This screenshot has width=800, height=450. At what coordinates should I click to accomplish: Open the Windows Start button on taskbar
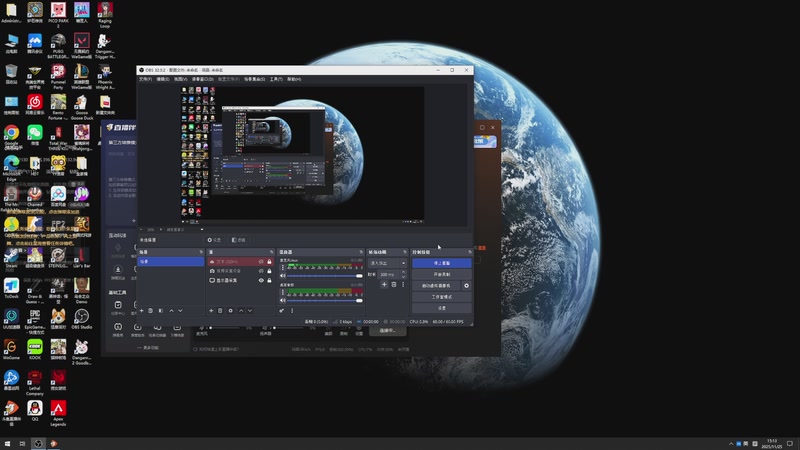pos(7,444)
